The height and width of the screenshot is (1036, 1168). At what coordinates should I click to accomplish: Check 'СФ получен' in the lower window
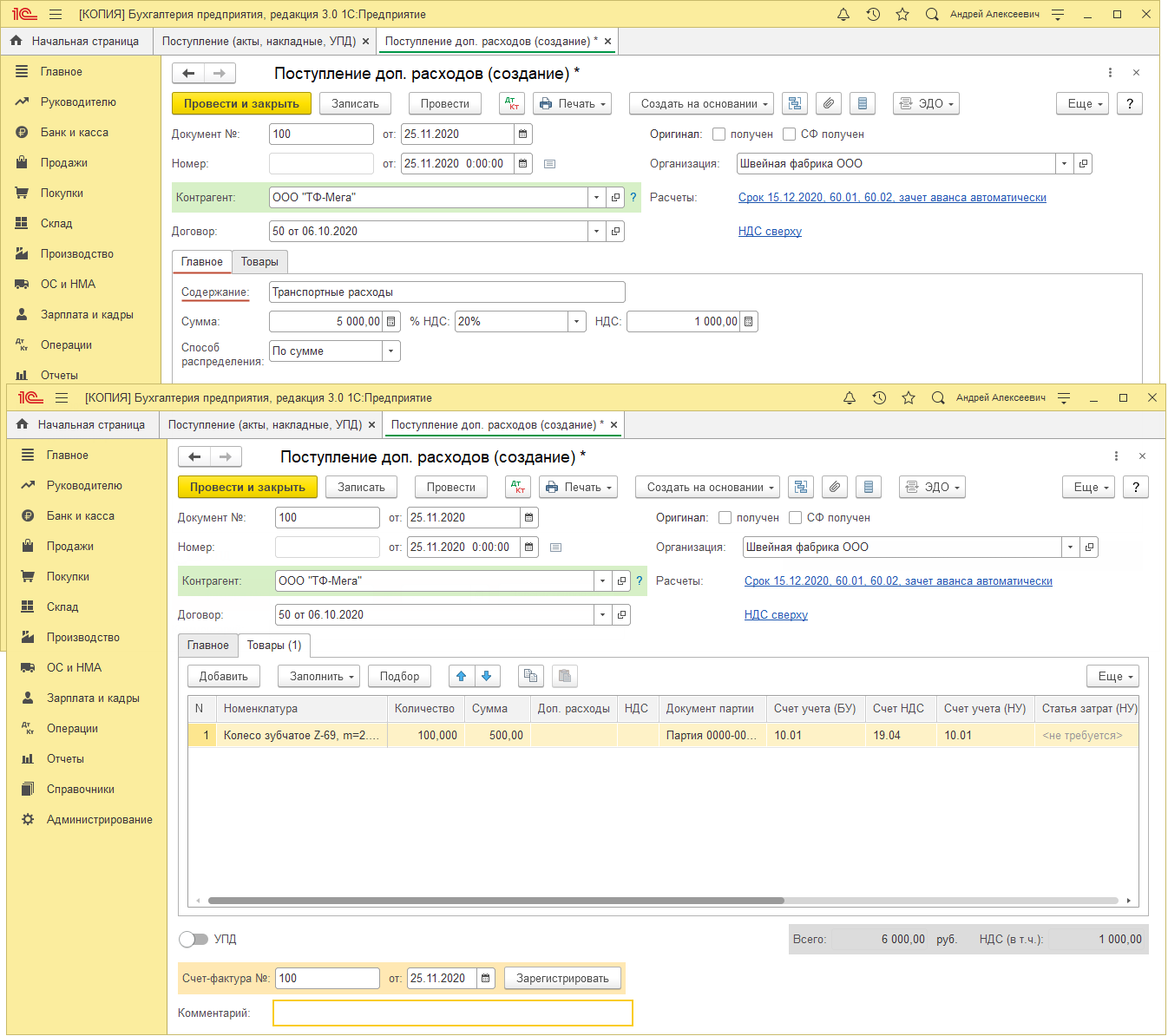click(795, 518)
